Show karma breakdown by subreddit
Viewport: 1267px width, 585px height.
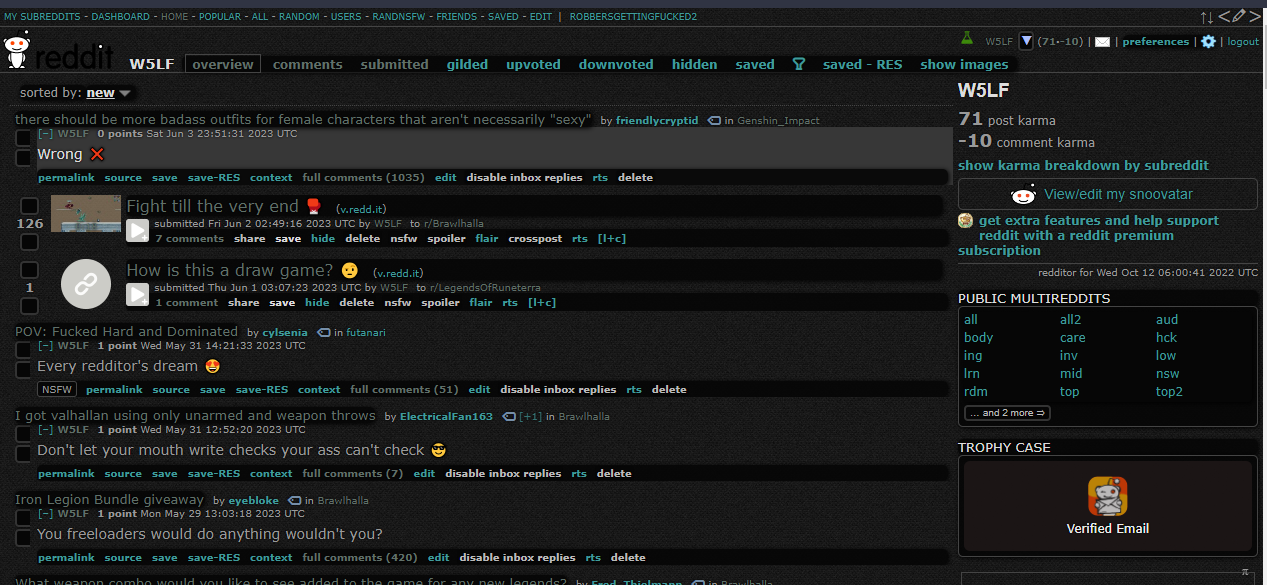tap(1083, 165)
